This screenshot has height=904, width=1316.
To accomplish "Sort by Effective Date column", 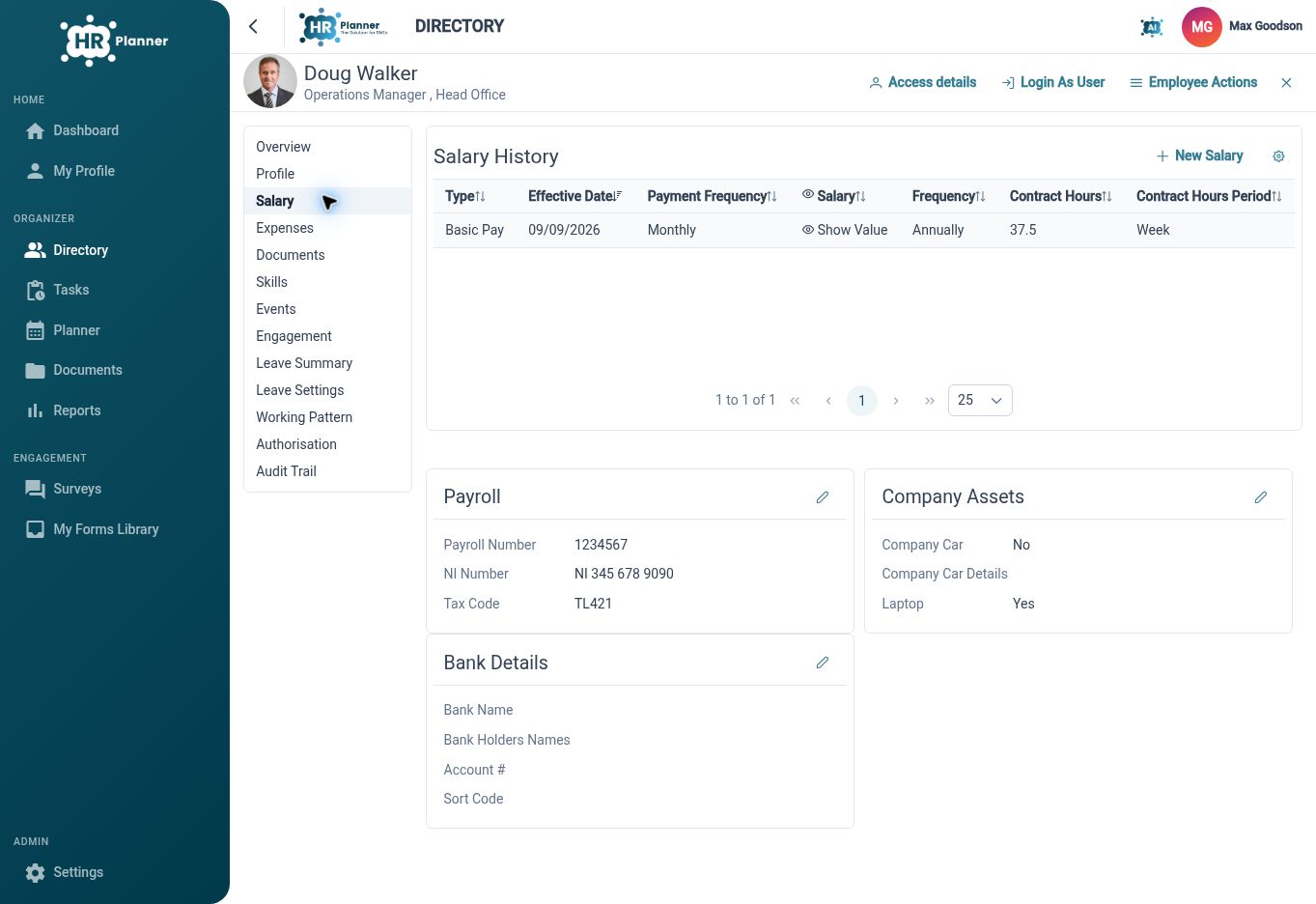I will point(574,196).
